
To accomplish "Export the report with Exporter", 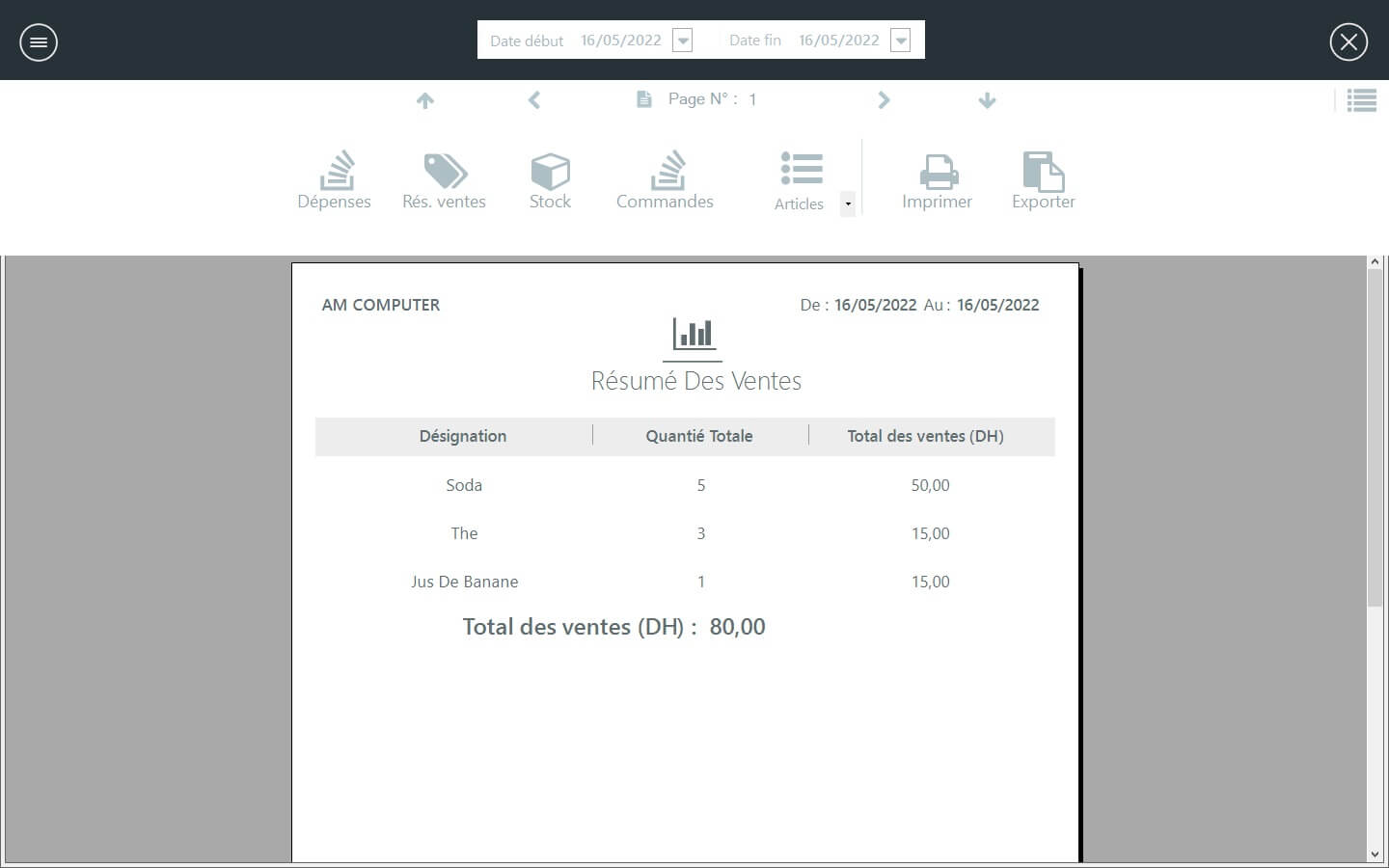I will 1043,180.
